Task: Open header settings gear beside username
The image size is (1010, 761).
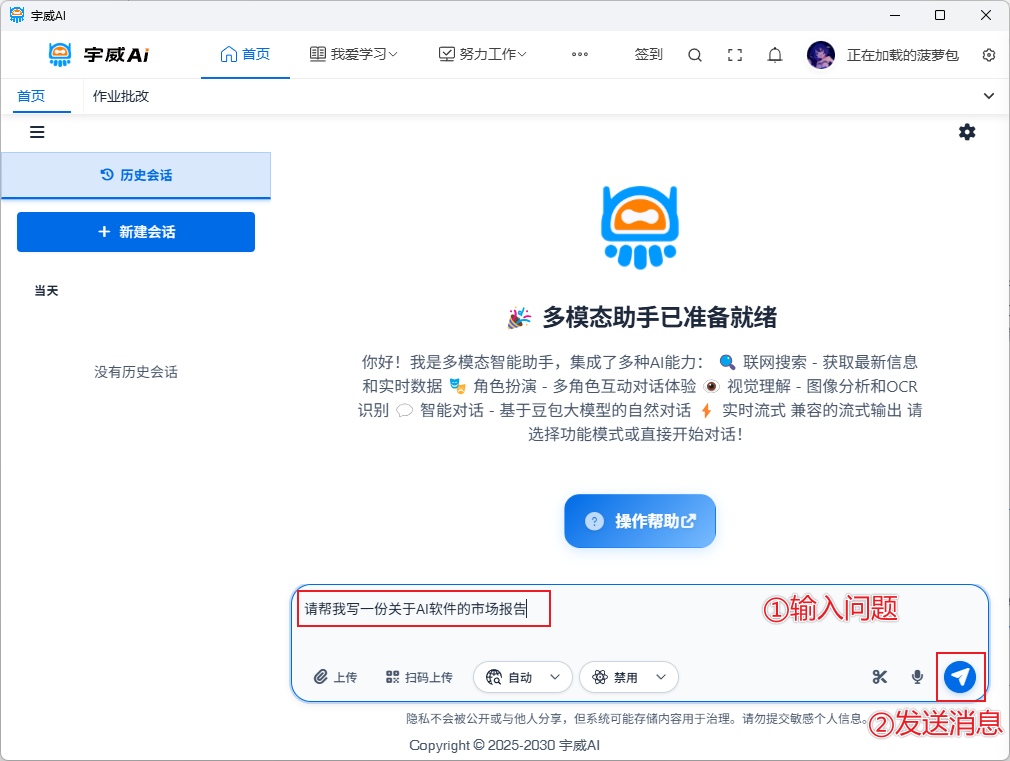Action: click(989, 55)
